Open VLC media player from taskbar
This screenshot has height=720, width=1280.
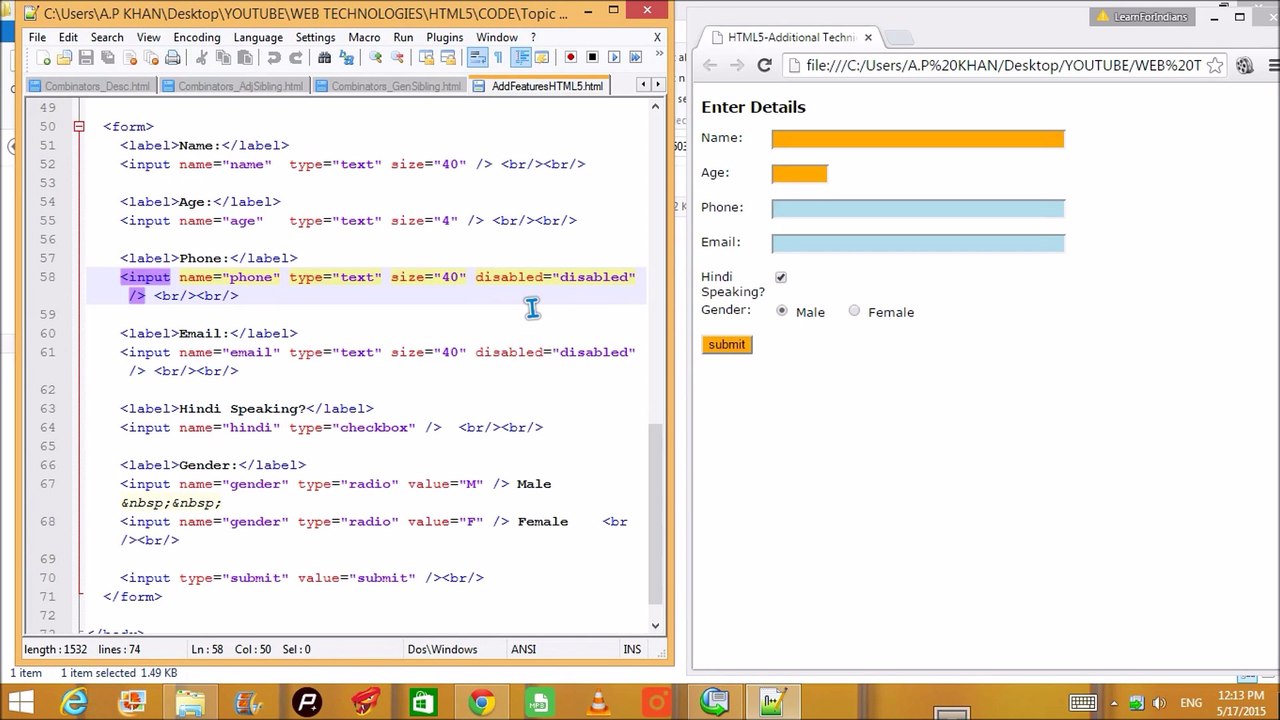[x=598, y=703]
